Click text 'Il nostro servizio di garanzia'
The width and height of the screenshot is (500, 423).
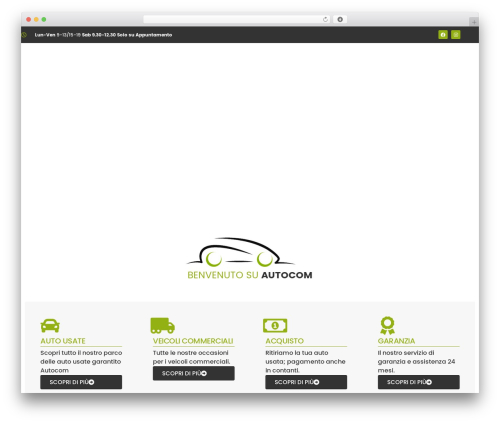[x=406, y=357]
